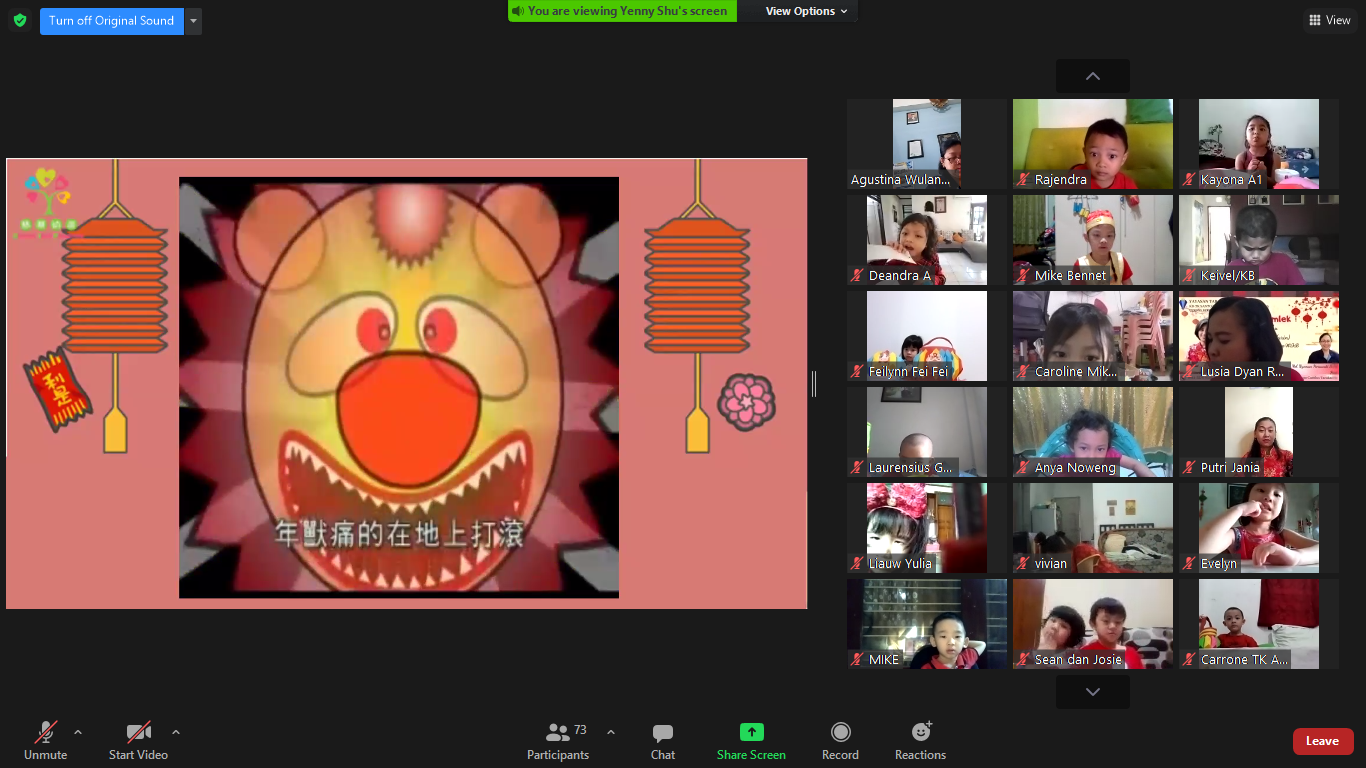The width and height of the screenshot is (1366, 768).
Task: Click the Share Screen button
Action: point(751,741)
